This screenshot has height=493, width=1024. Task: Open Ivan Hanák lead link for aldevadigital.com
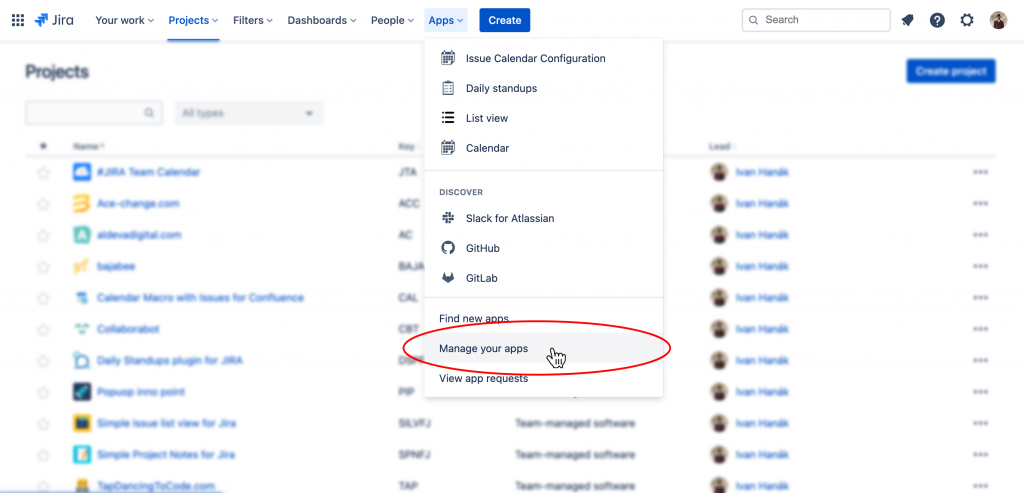pos(761,235)
